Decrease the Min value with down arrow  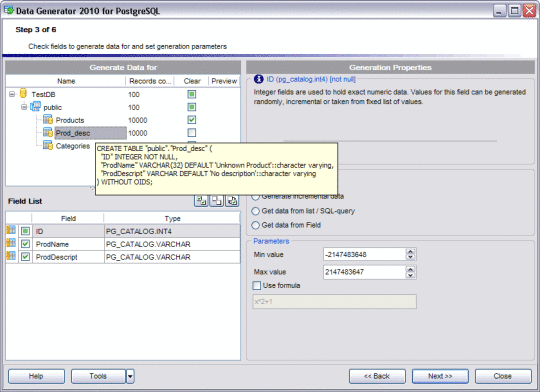410,257
